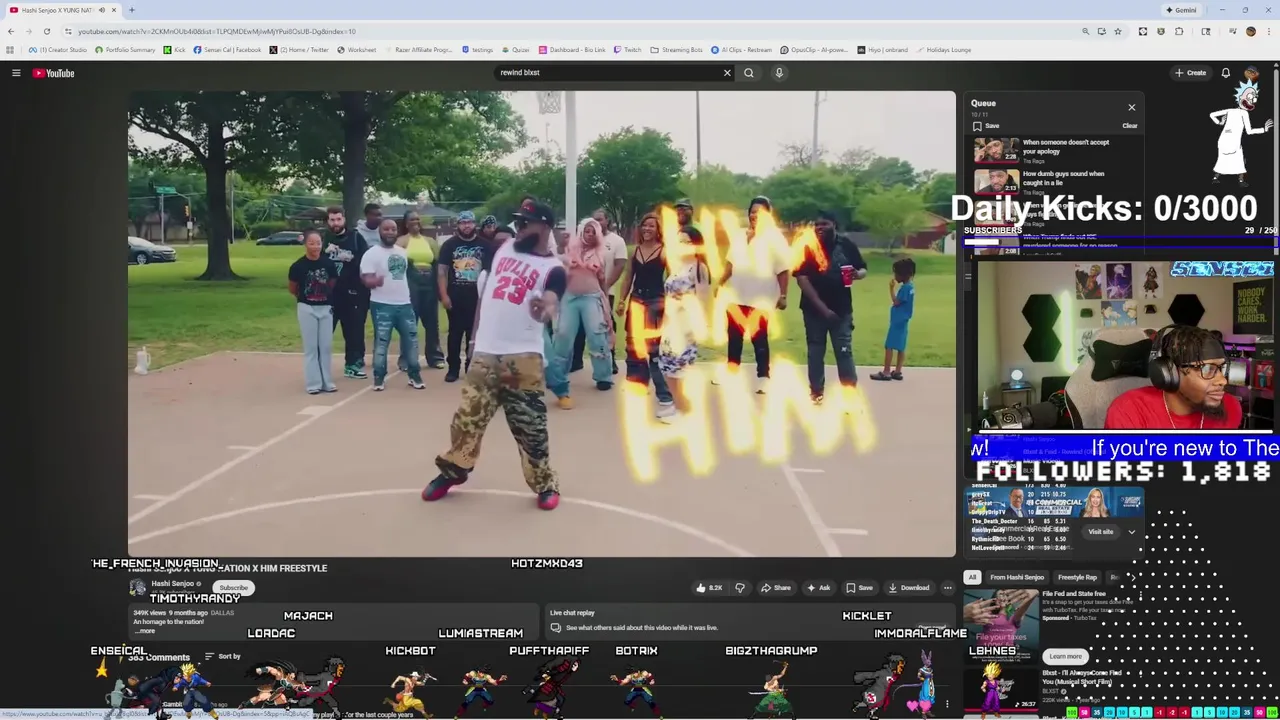Screen dimensions: 1280x720
Task: Visit site on the sidebar ad
Action: point(1100,532)
